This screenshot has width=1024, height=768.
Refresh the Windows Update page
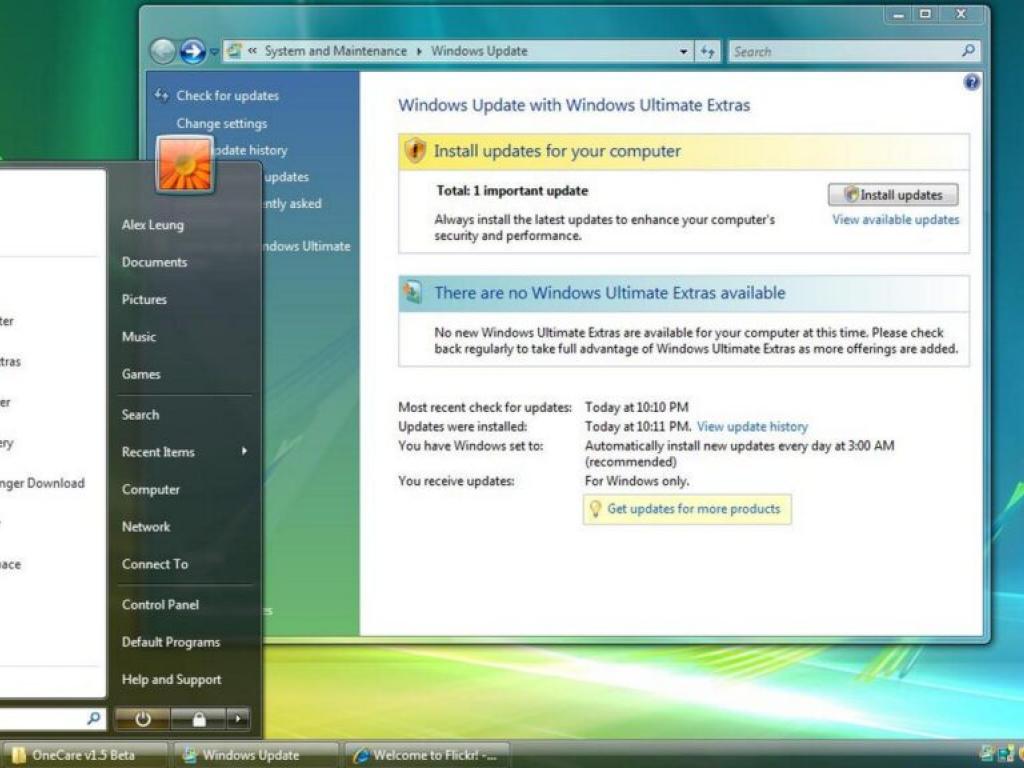(x=707, y=51)
